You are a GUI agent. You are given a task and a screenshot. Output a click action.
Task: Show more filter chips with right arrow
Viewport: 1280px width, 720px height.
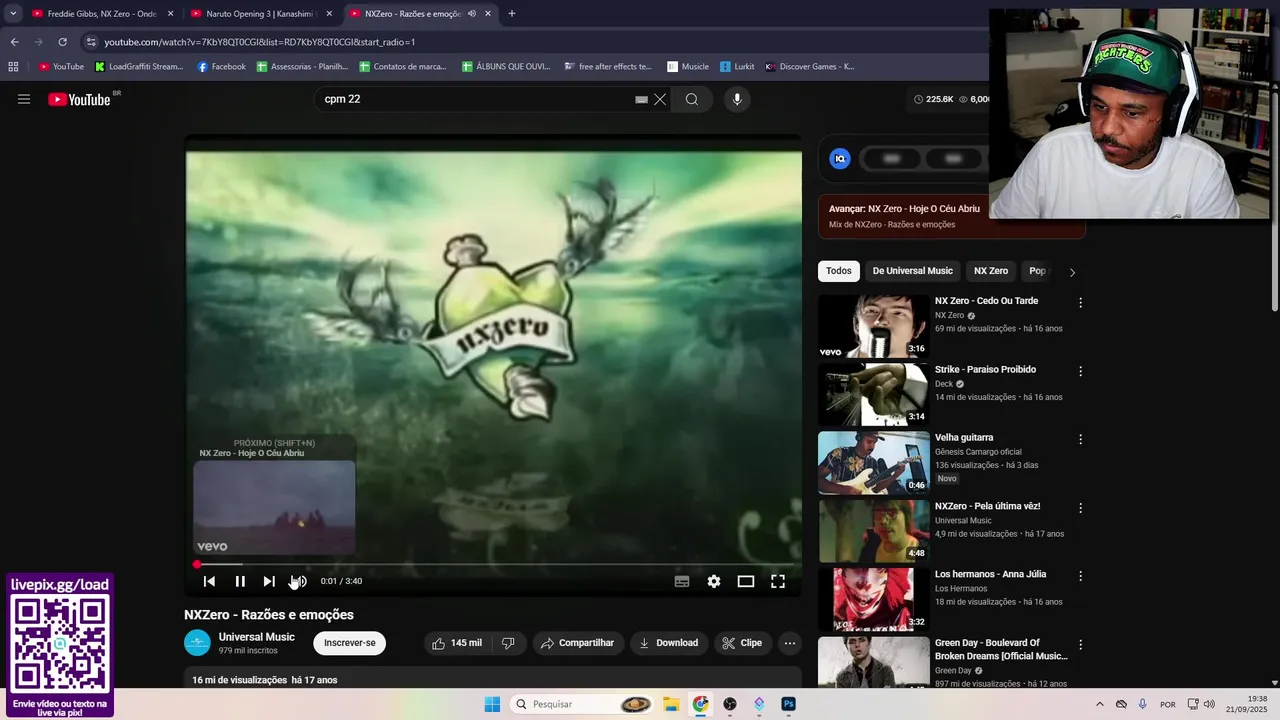point(1072,272)
